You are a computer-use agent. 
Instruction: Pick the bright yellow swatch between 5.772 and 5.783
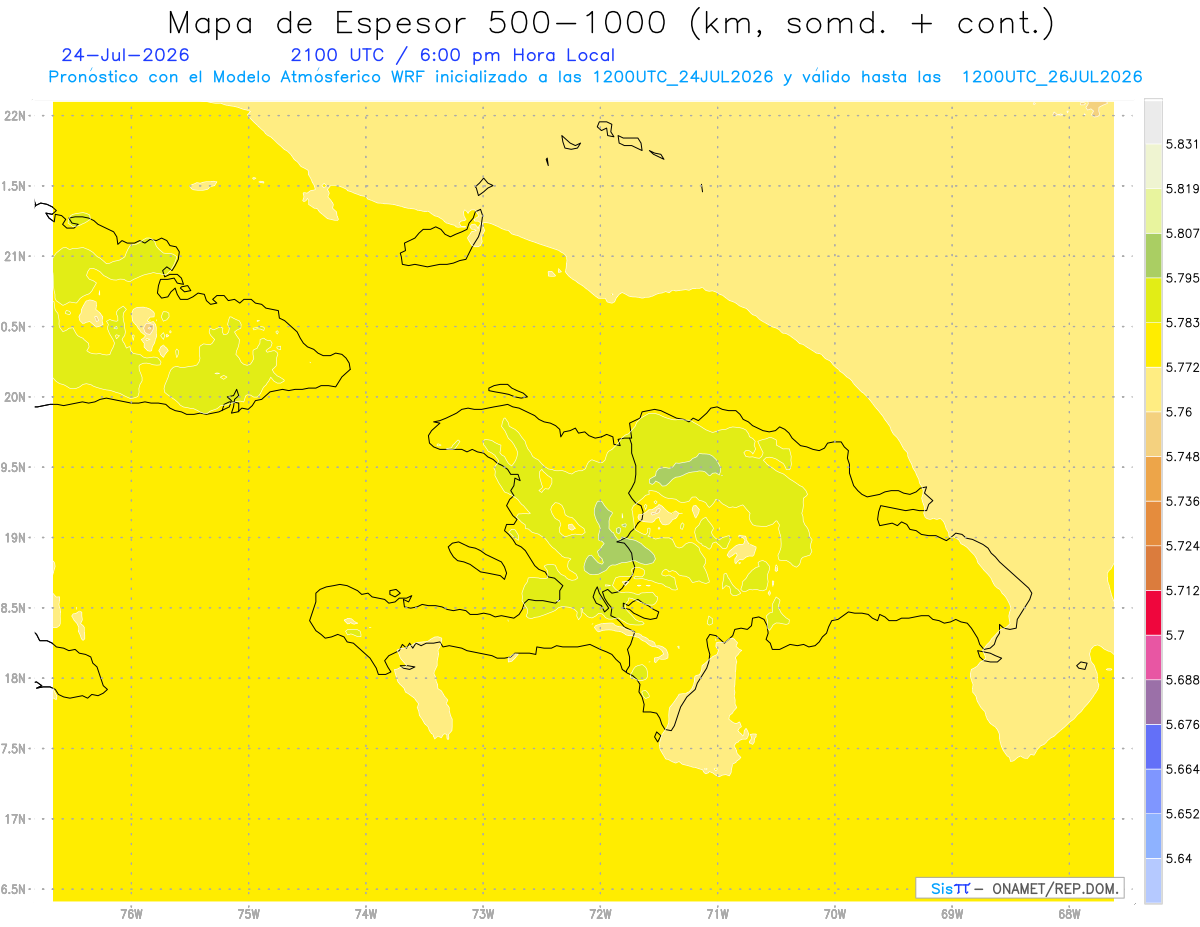[x=1153, y=344]
